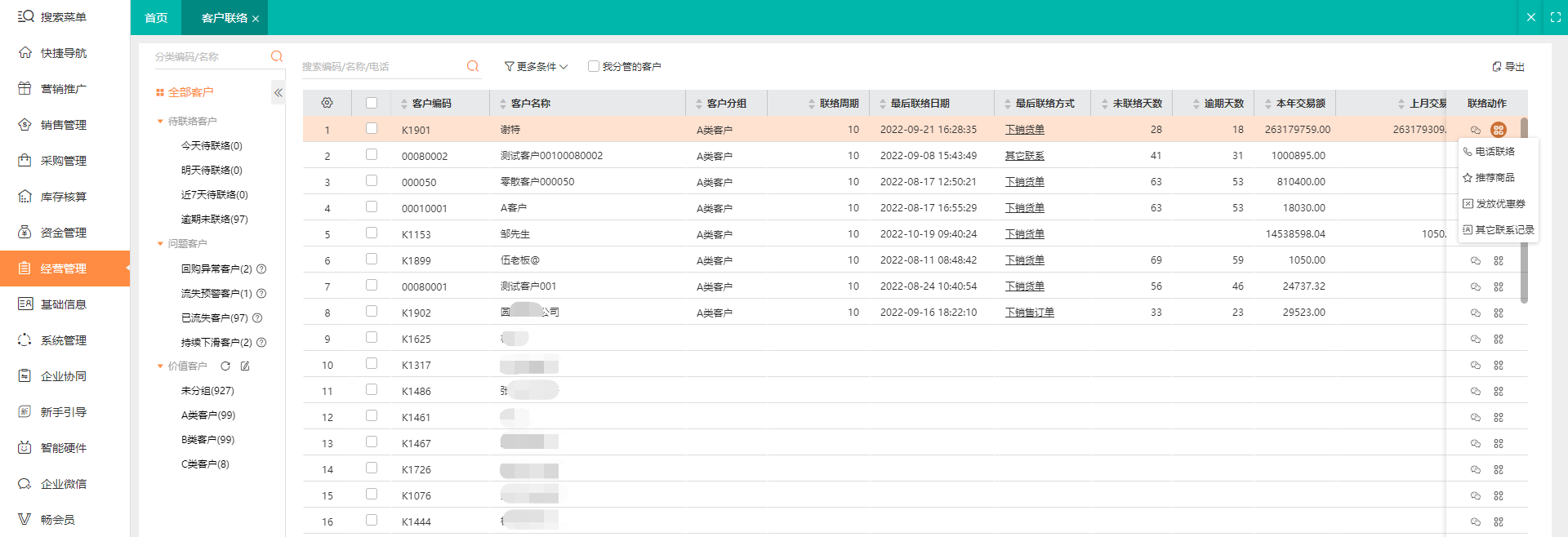The height and width of the screenshot is (537, 1568).
Task: Click the table column settings gear icon
Action: (327, 103)
